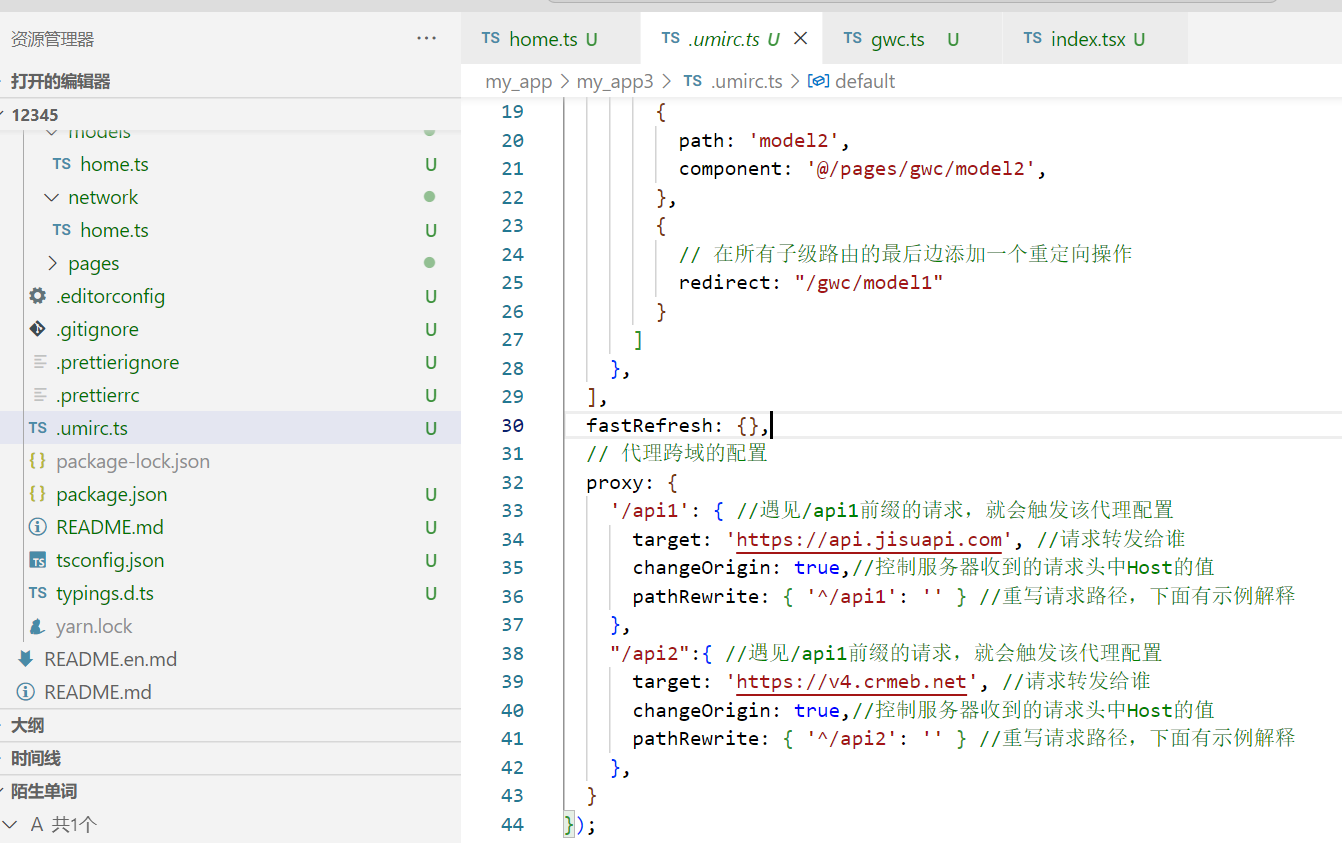Select .umirc.ts in the file tree

click(x=230, y=428)
